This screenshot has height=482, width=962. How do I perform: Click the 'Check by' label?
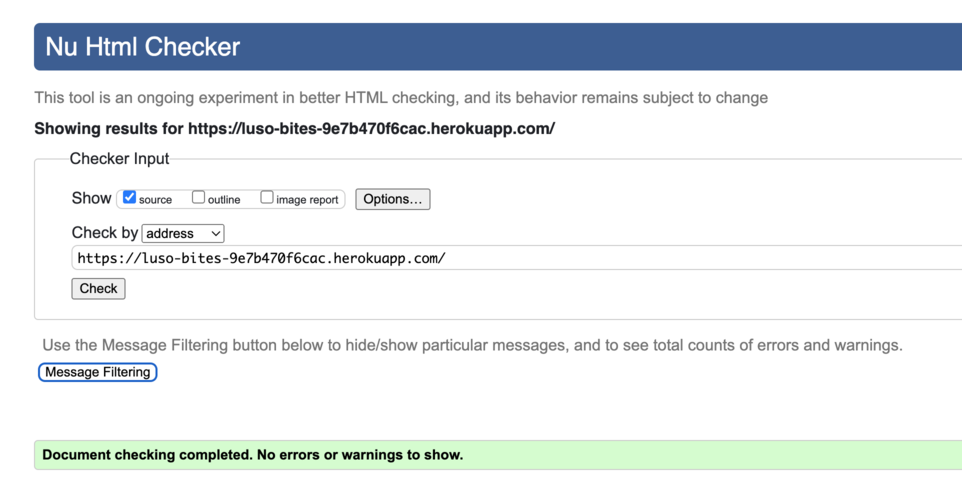[105, 233]
